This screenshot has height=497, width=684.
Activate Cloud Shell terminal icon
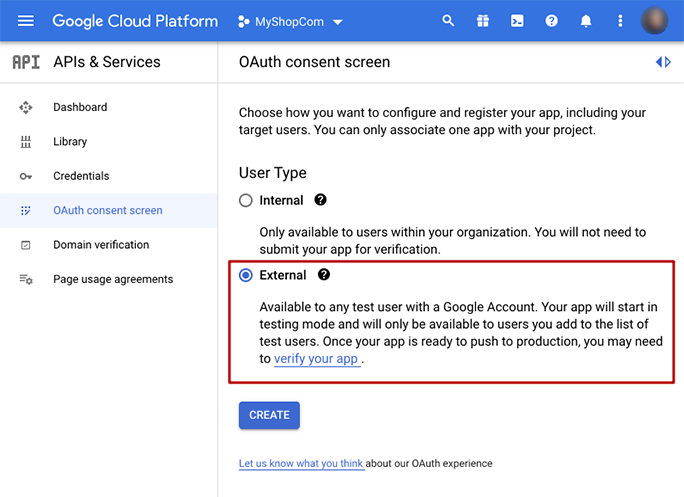(x=517, y=21)
